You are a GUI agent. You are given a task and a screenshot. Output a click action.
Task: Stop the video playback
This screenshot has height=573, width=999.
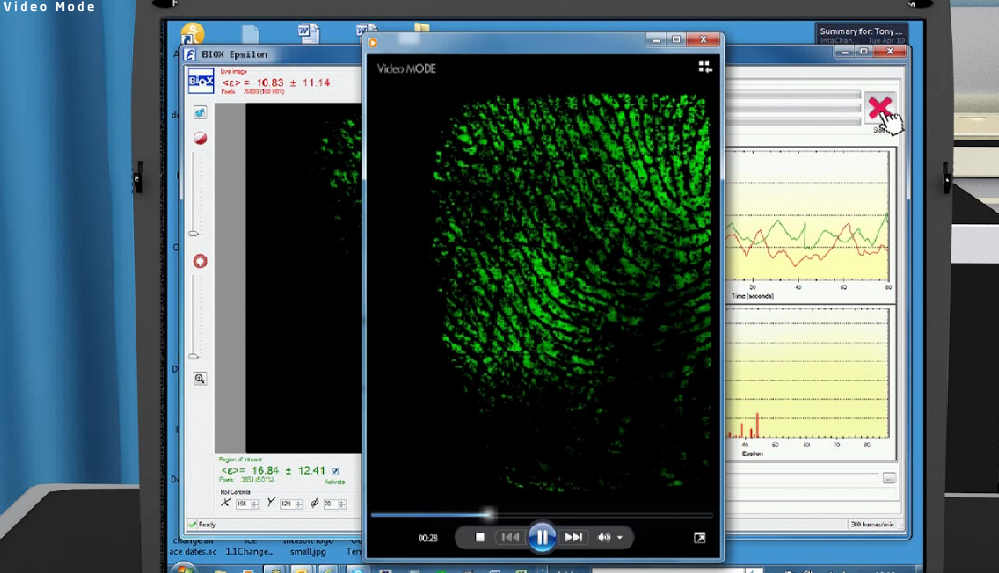point(480,537)
